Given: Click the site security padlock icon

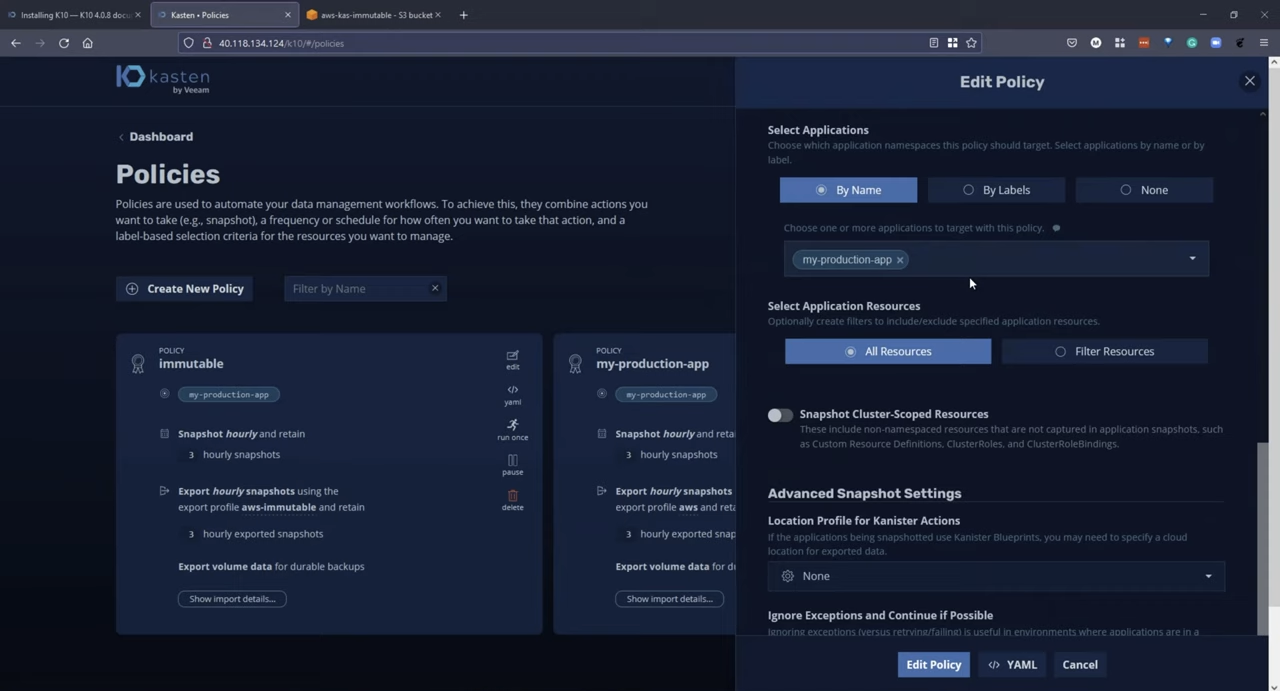Looking at the screenshot, I should (207, 43).
